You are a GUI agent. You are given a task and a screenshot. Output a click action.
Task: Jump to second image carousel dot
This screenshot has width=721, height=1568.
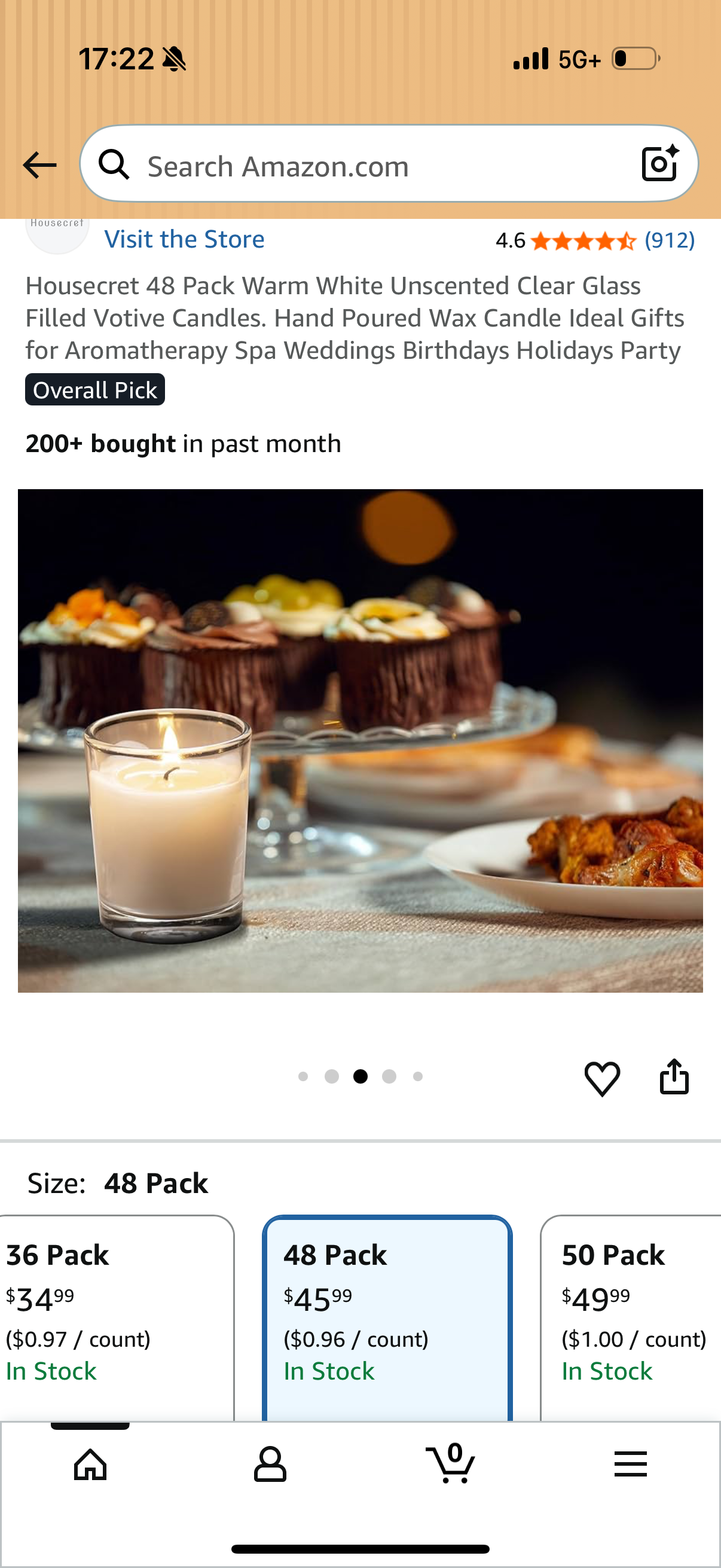[x=332, y=1076]
